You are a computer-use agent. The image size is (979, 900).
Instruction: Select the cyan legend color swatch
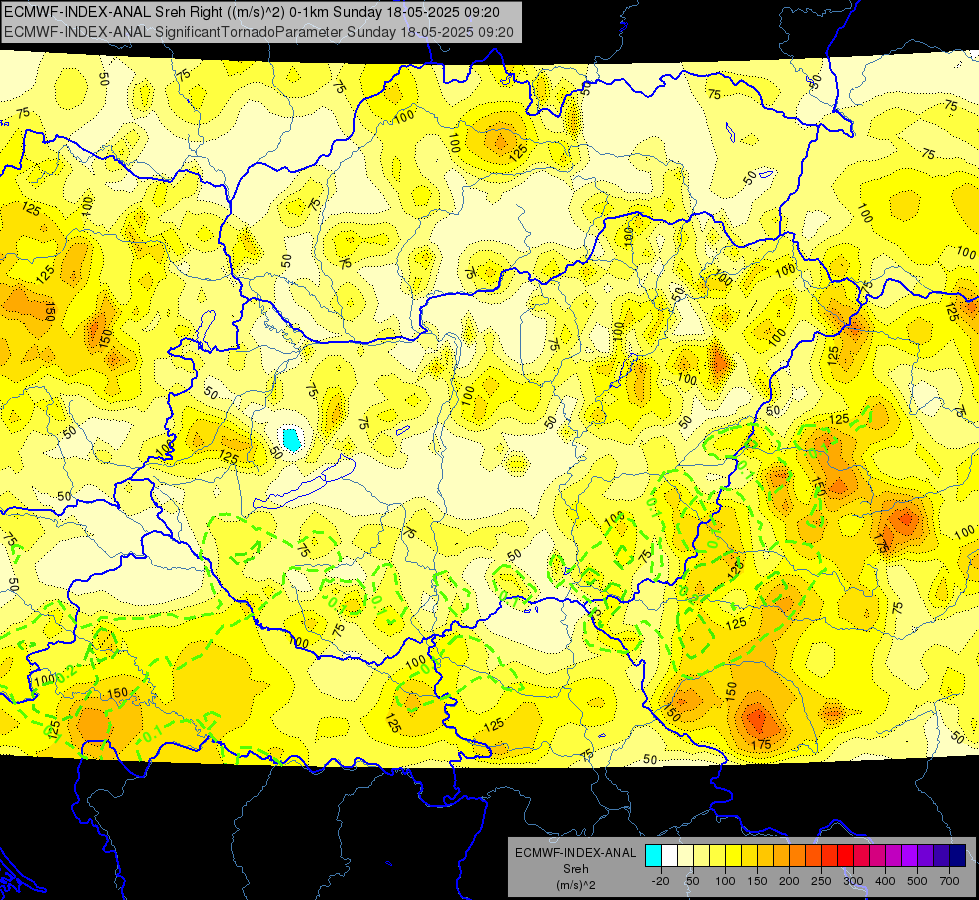653,855
